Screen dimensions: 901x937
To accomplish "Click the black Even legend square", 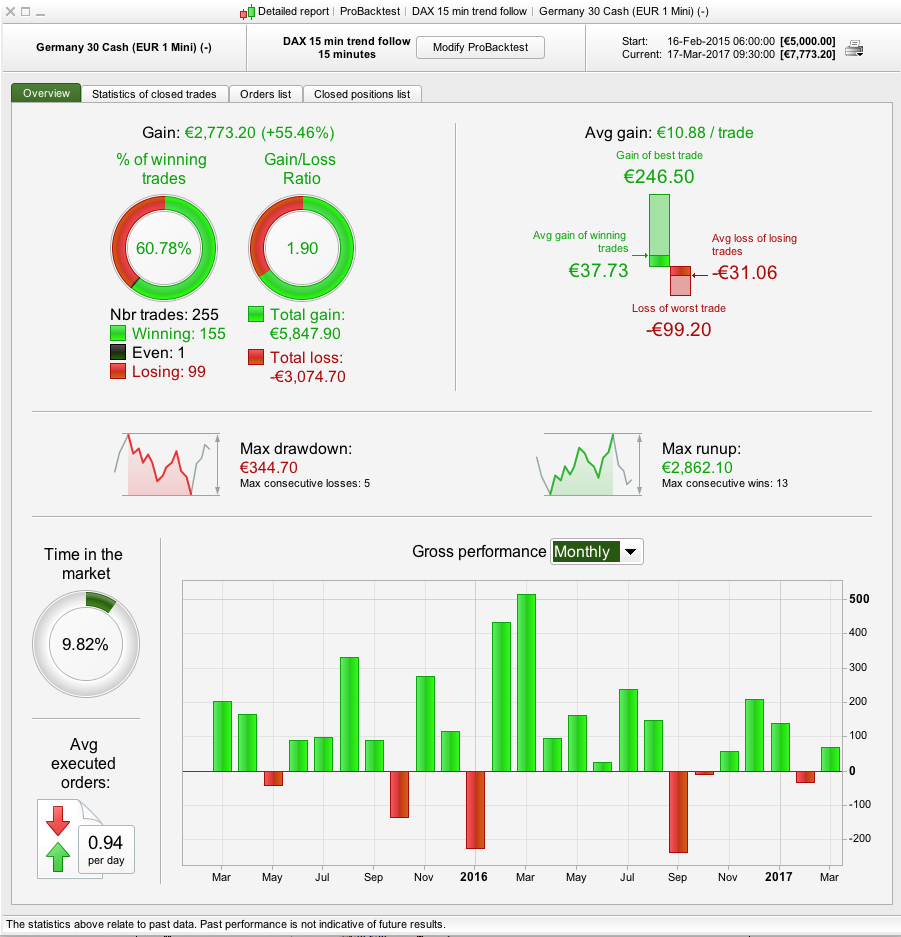I will [118, 353].
